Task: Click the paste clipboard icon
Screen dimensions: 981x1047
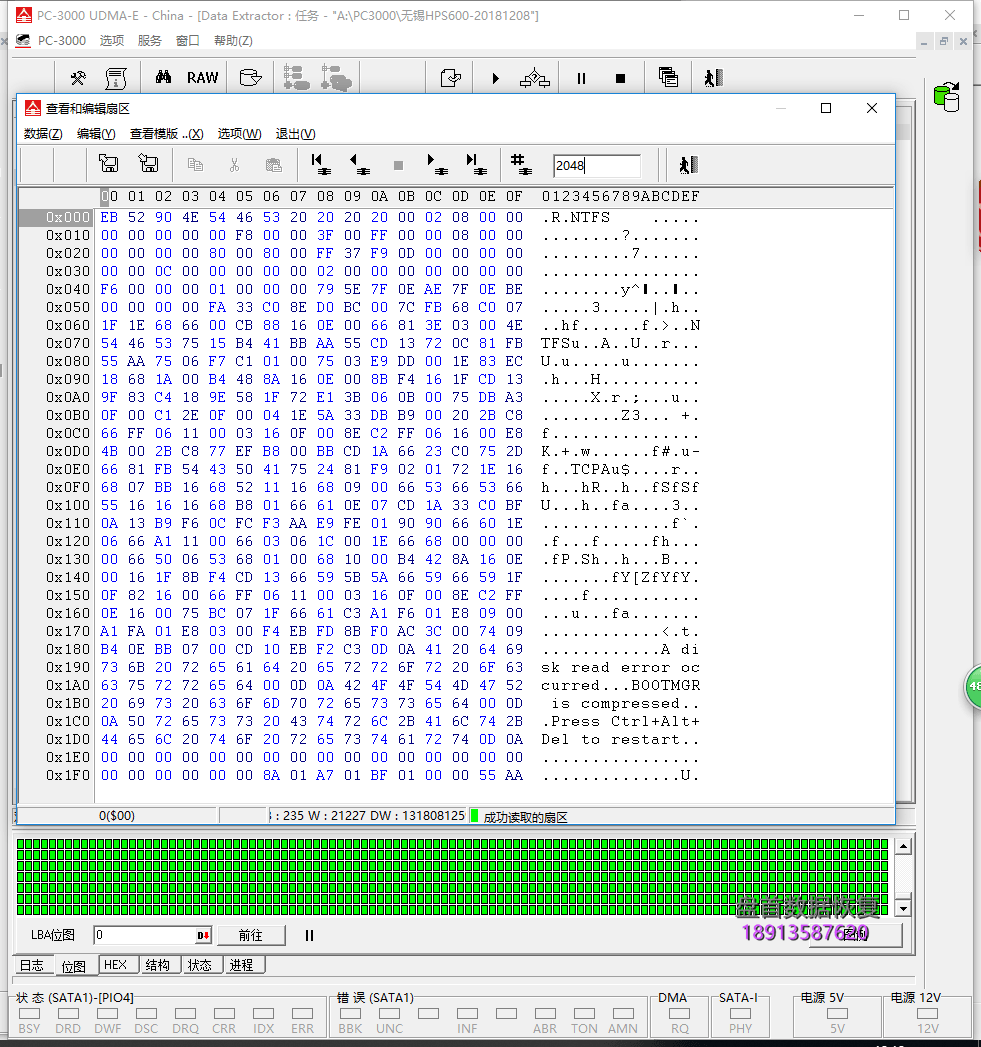Action: coord(274,164)
